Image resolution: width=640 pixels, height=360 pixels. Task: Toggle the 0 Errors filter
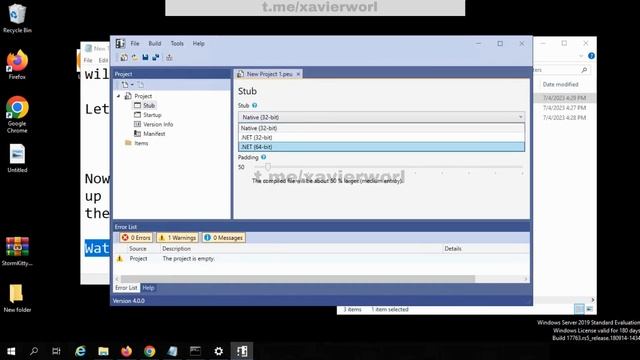tap(136, 238)
